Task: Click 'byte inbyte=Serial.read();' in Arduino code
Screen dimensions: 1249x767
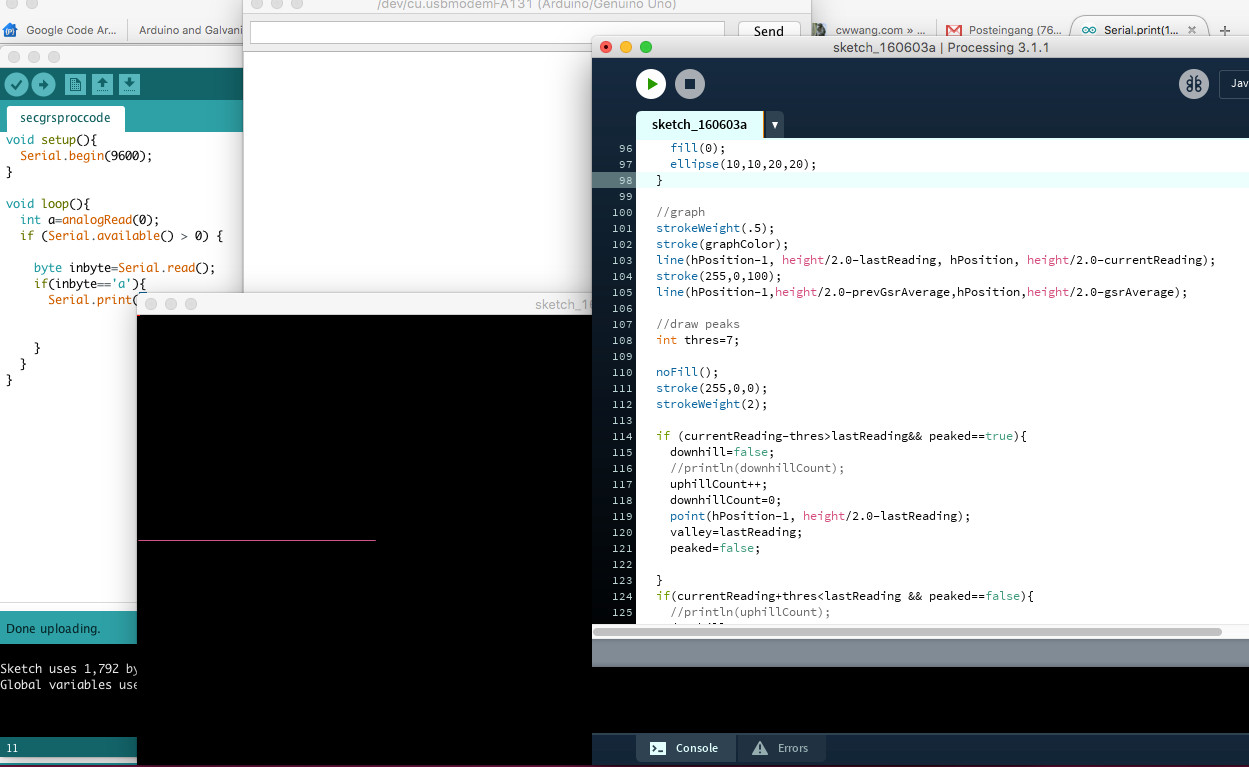Action: coord(125,268)
